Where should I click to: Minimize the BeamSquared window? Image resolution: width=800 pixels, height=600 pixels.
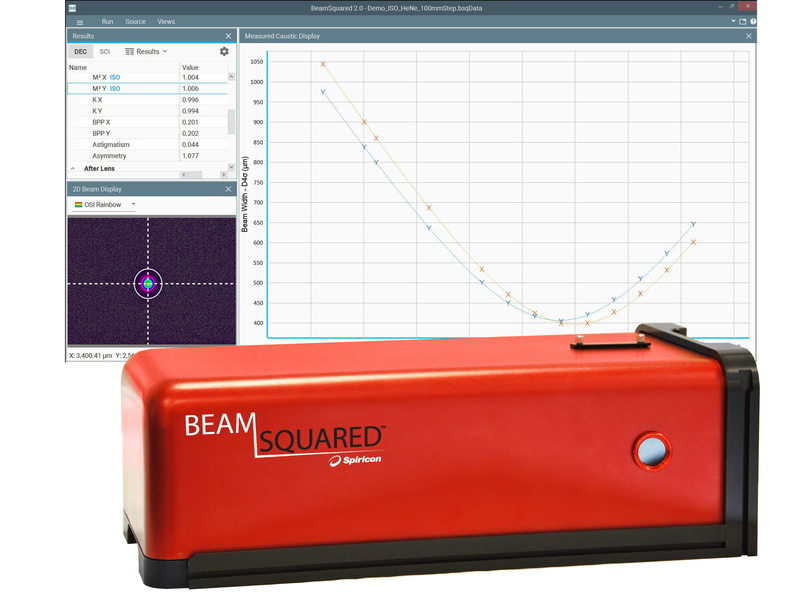tap(720, 7)
